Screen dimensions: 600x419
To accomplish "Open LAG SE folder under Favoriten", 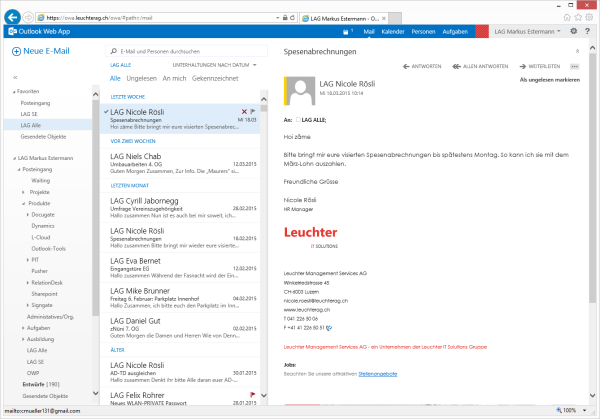I will (x=29, y=114).
